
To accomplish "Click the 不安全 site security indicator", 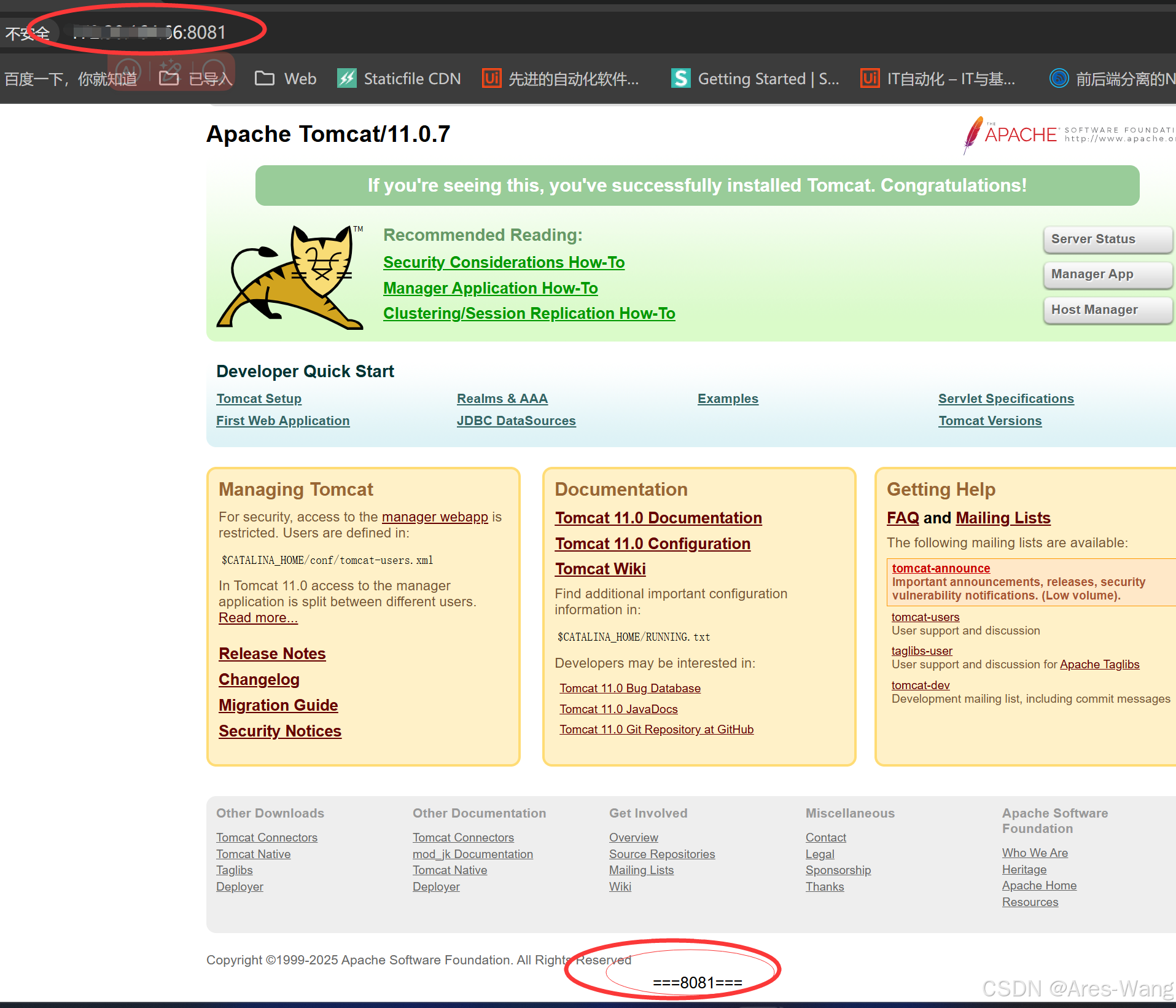I will coord(28,33).
